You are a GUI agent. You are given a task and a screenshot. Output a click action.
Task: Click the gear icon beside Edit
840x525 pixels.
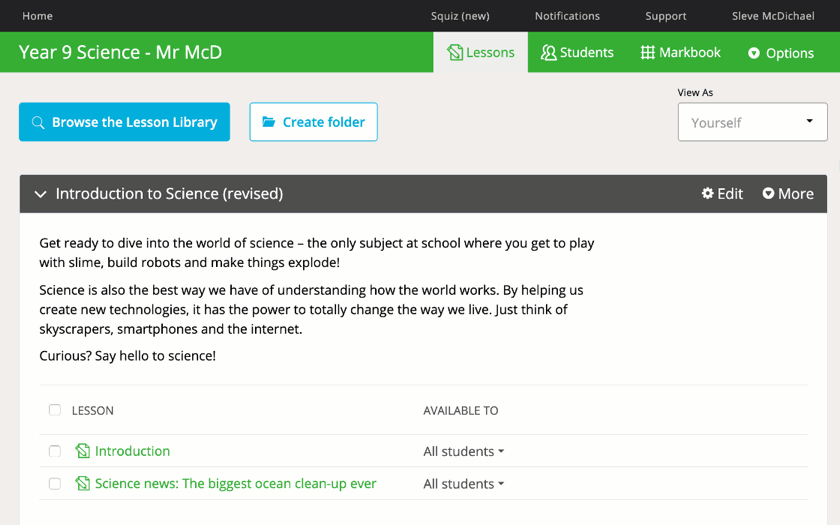pos(708,193)
